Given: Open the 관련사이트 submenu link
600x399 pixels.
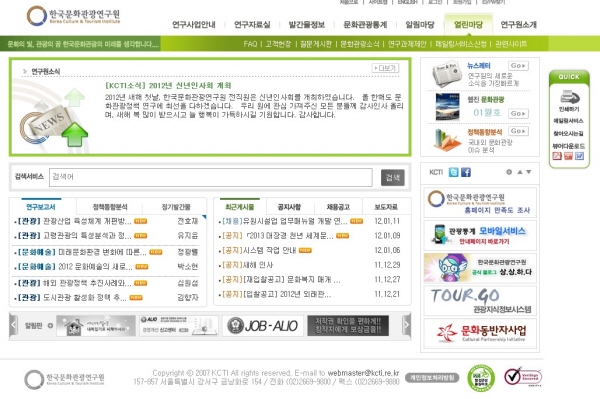Looking at the screenshot, I should 511,44.
